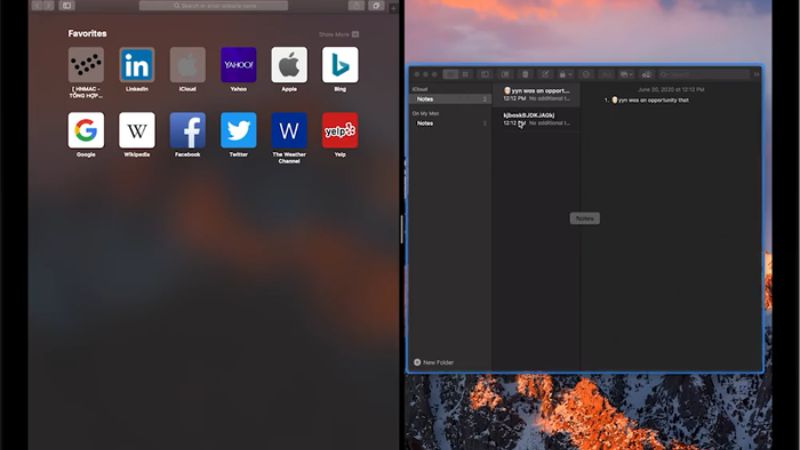Open the 'yyn was an opport...' note

click(x=536, y=94)
